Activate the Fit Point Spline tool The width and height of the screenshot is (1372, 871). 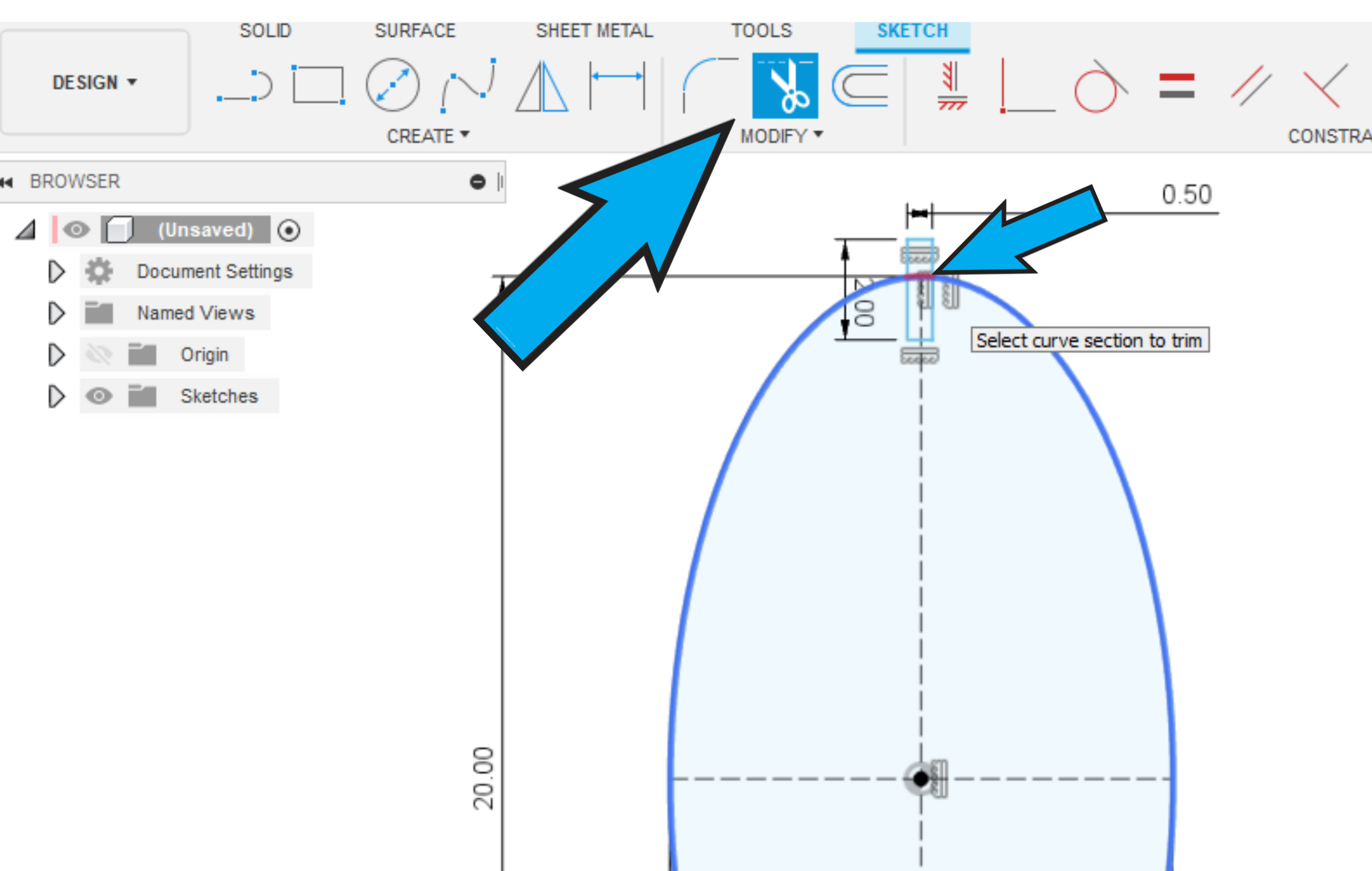(469, 85)
